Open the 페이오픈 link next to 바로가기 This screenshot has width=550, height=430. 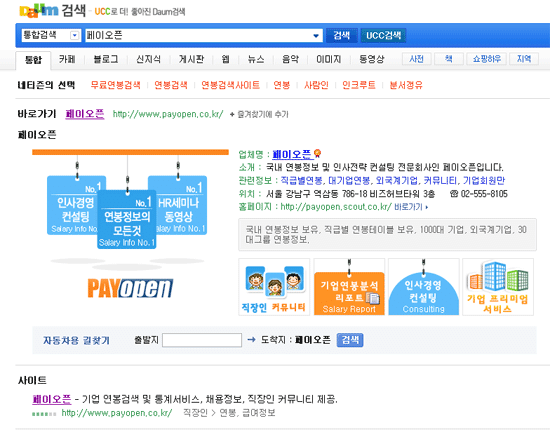click(x=85, y=114)
